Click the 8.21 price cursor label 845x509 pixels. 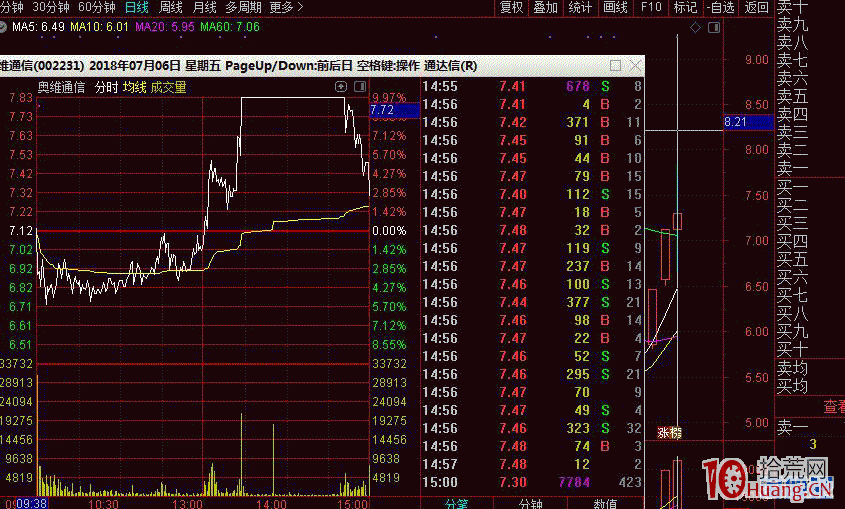pyautogui.click(x=748, y=122)
